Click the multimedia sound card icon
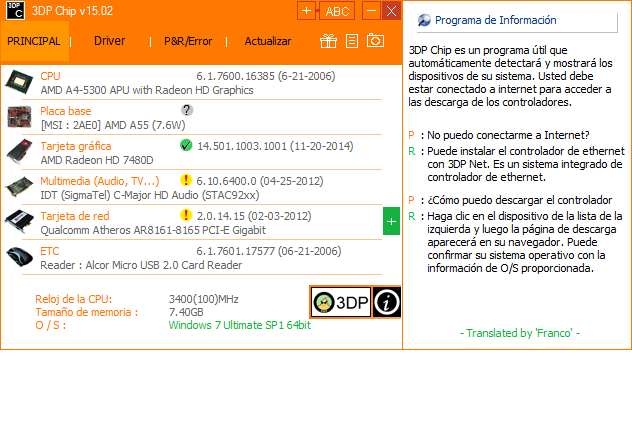632x445 pixels. [x=19, y=187]
